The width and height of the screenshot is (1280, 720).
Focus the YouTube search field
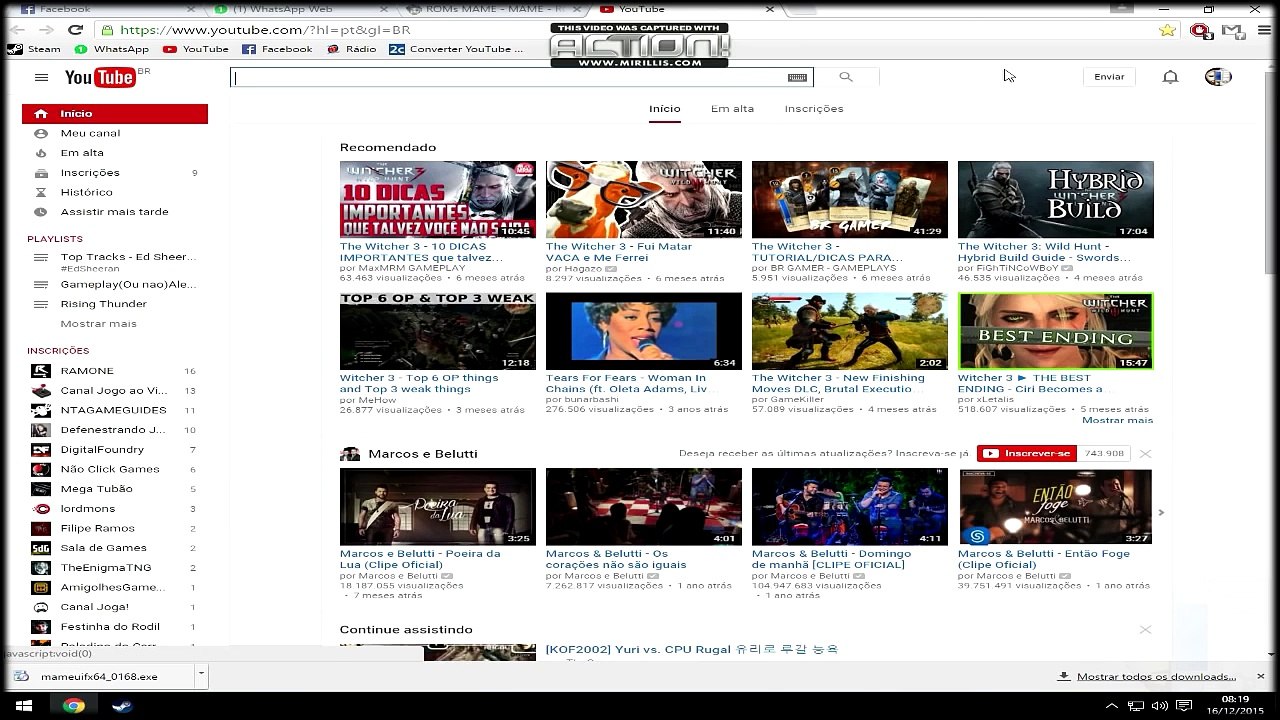(x=521, y=77)
